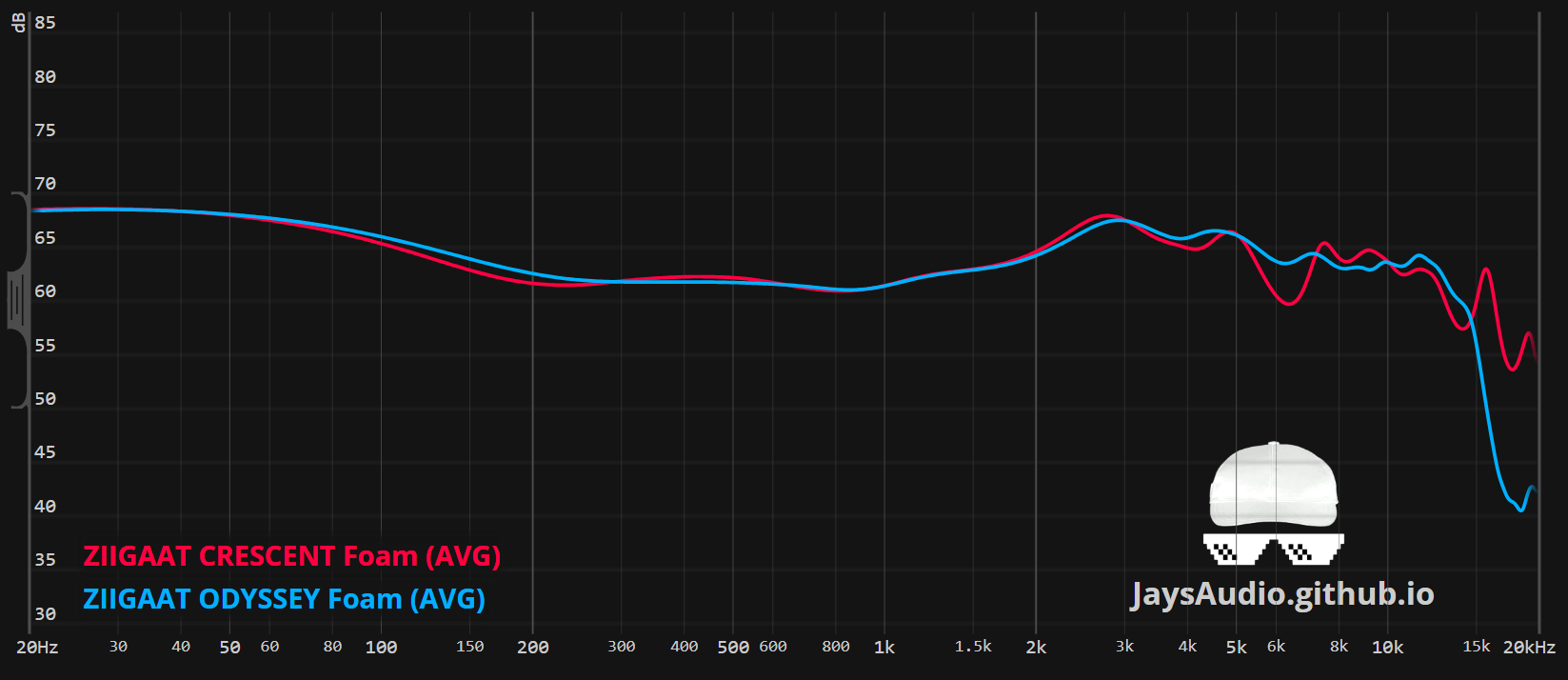1568x680 pixels.
Task: Click the 20Hz label on the frequency axis
Action: click(x=37, y=648)
